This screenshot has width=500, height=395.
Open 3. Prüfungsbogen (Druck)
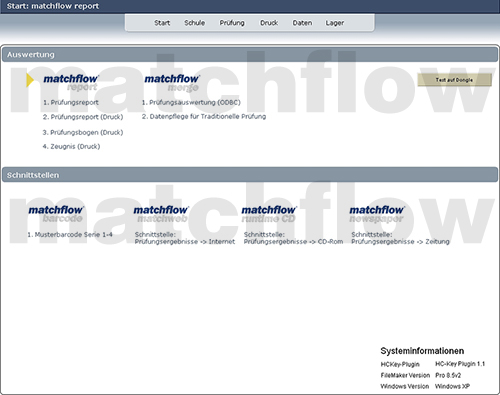[83, 132]
